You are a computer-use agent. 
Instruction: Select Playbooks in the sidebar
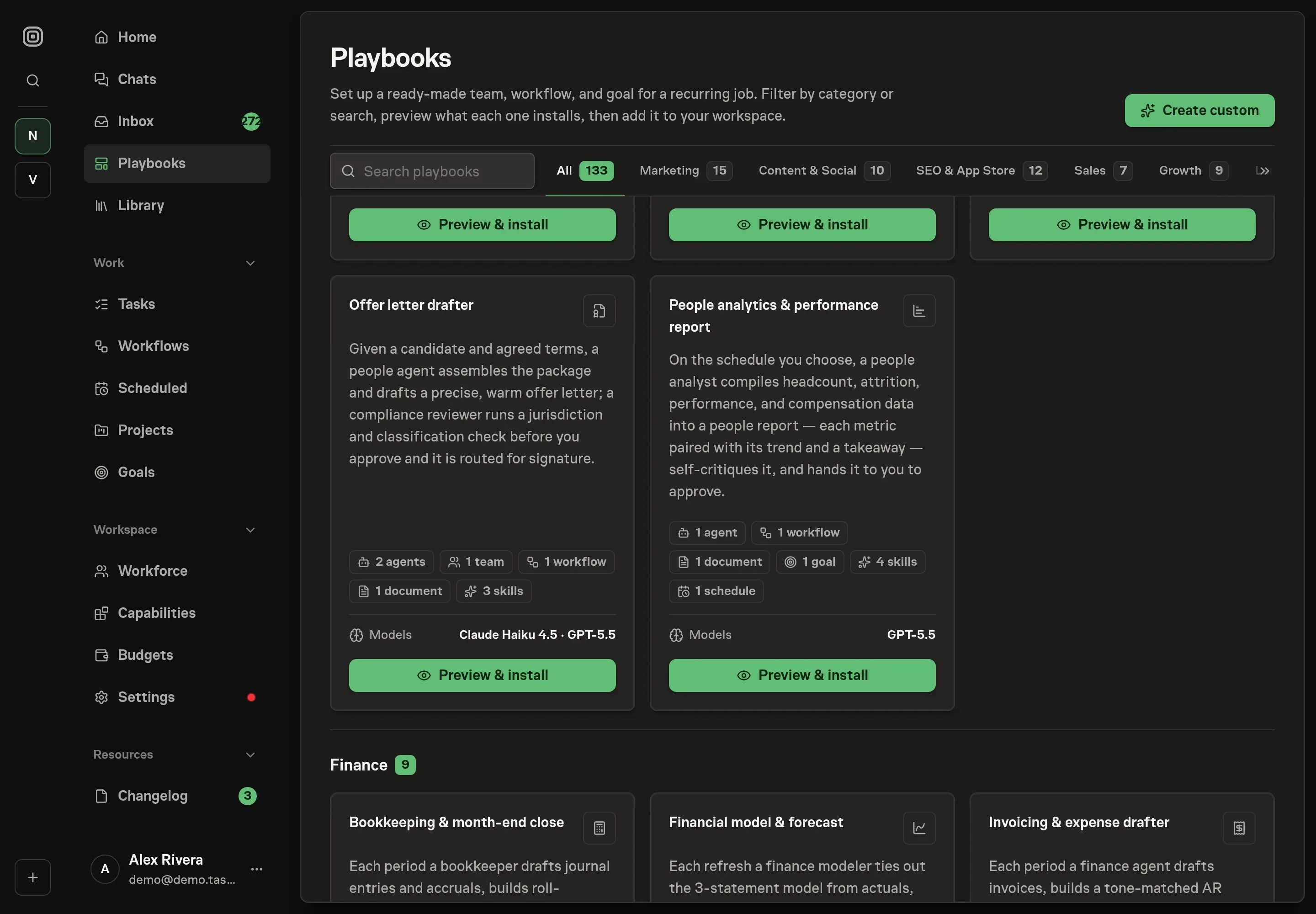pos(177,163)
